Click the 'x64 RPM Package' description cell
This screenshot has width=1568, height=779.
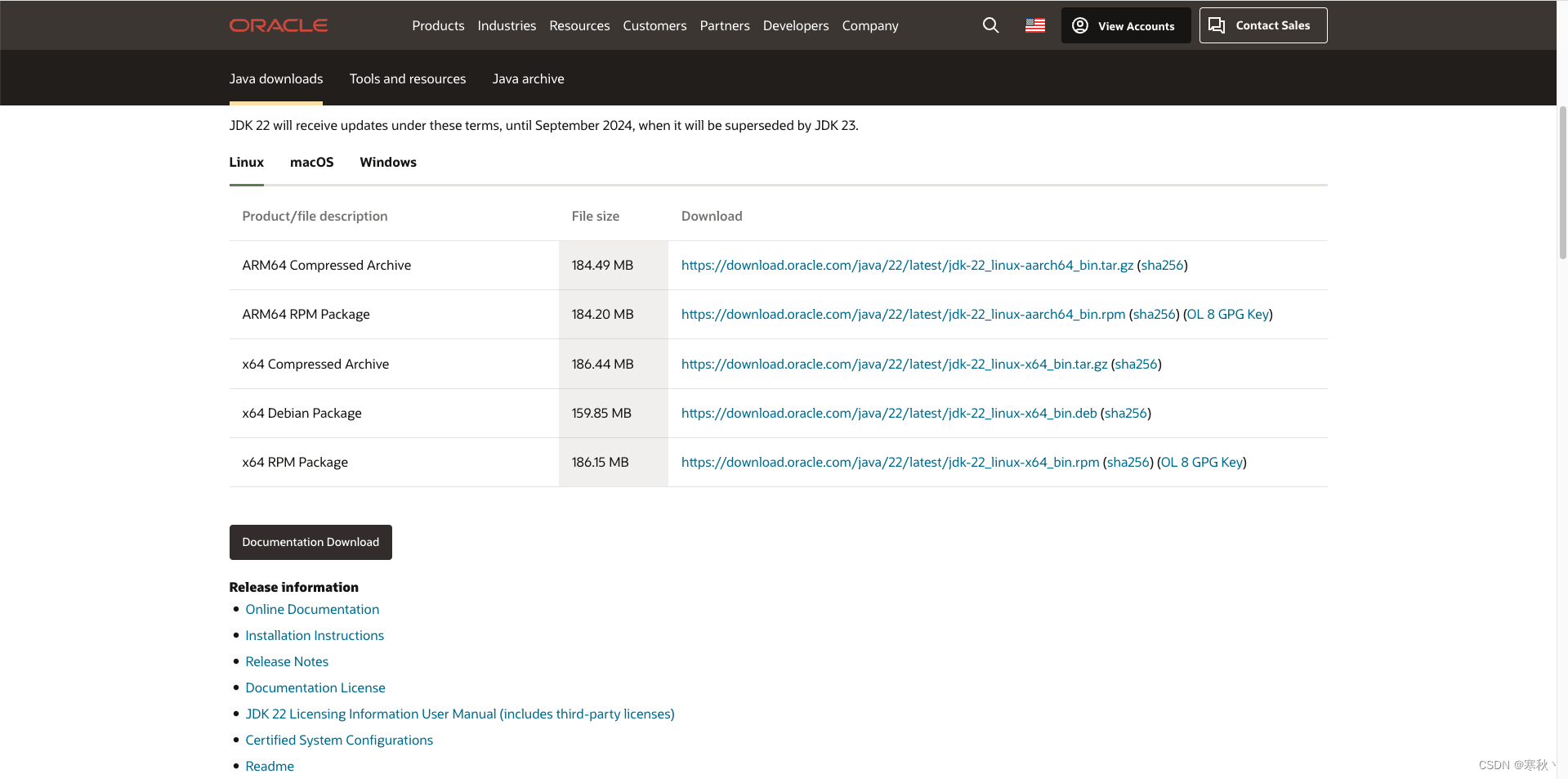click(394, 462)
